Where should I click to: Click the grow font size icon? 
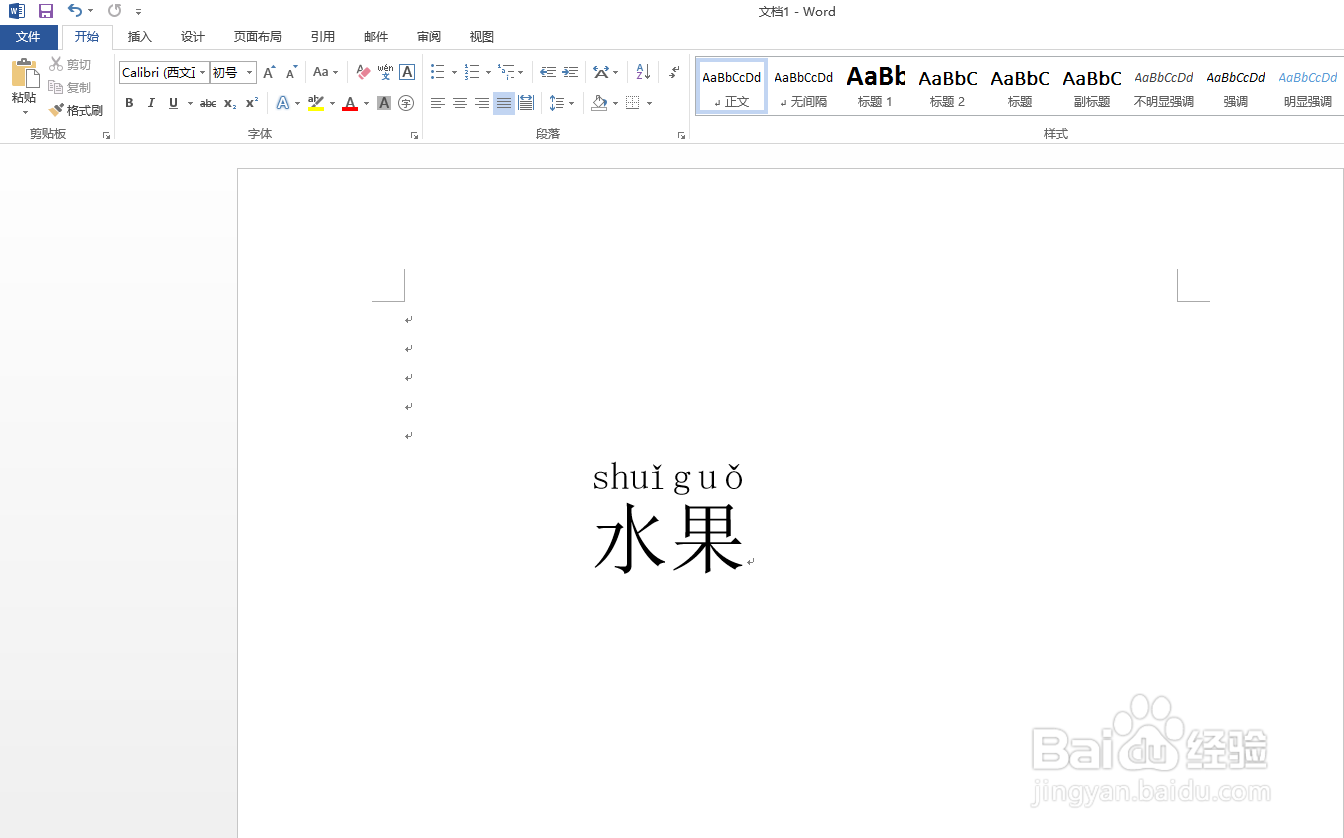click(x=269, y=72)
